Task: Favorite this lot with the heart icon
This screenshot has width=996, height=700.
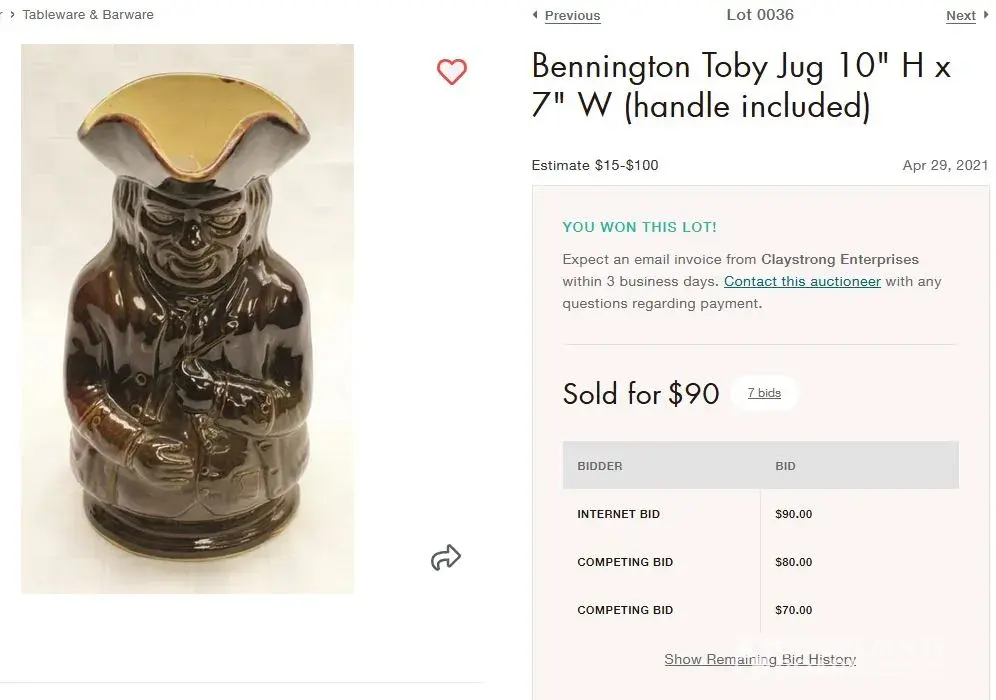Action: [x=452, y=72]
